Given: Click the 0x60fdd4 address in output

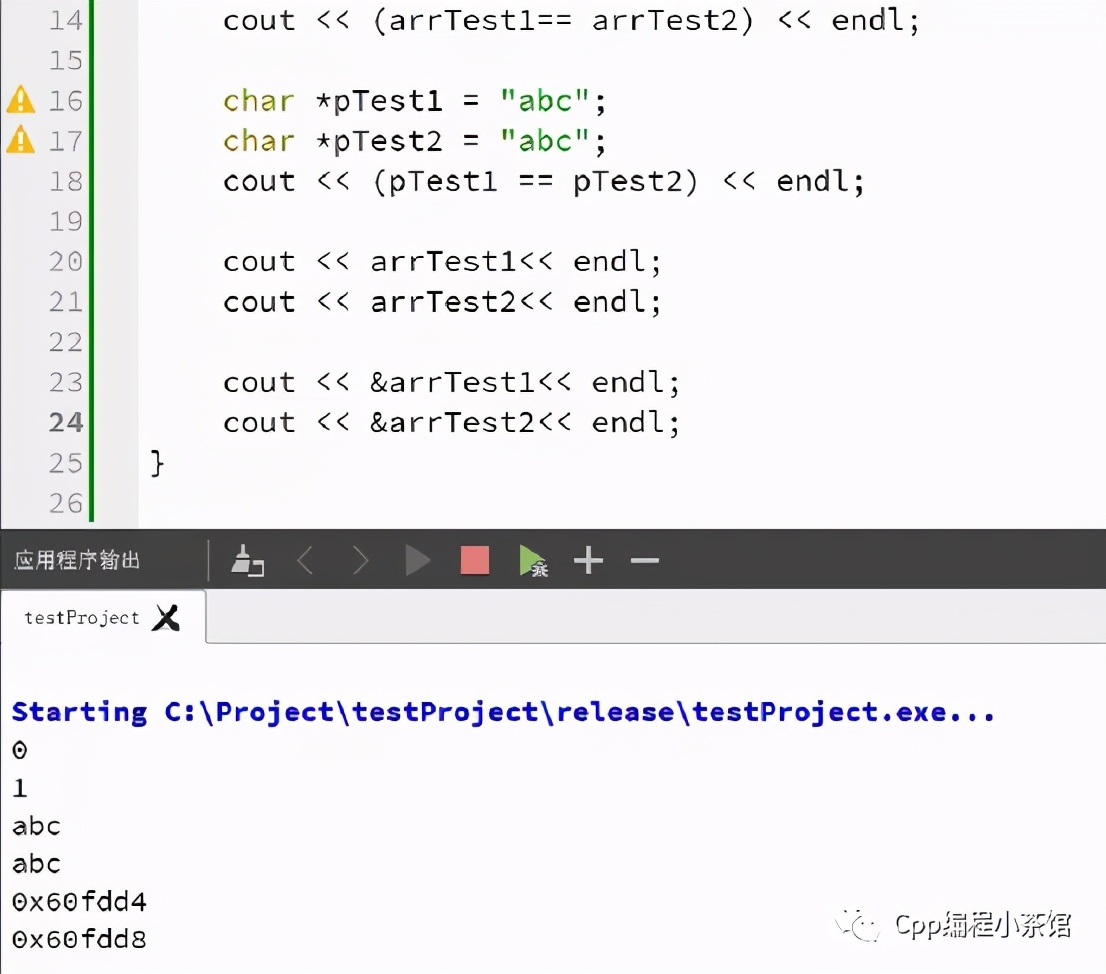Looking at the screenshot, I should pyautogui.click(x=79, y=901).
